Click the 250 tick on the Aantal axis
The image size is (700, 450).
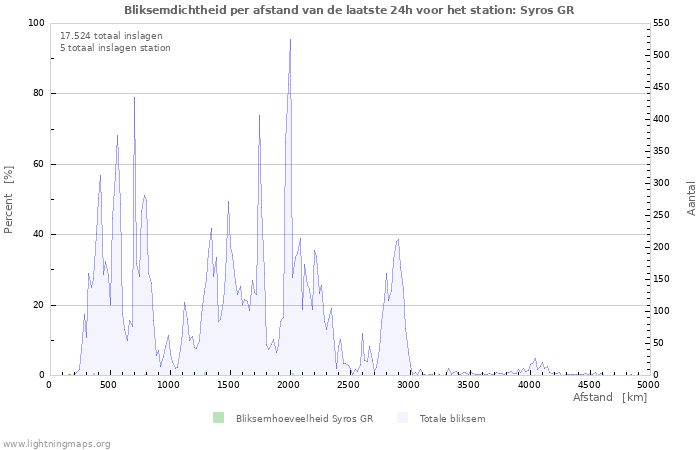(661, 215)
